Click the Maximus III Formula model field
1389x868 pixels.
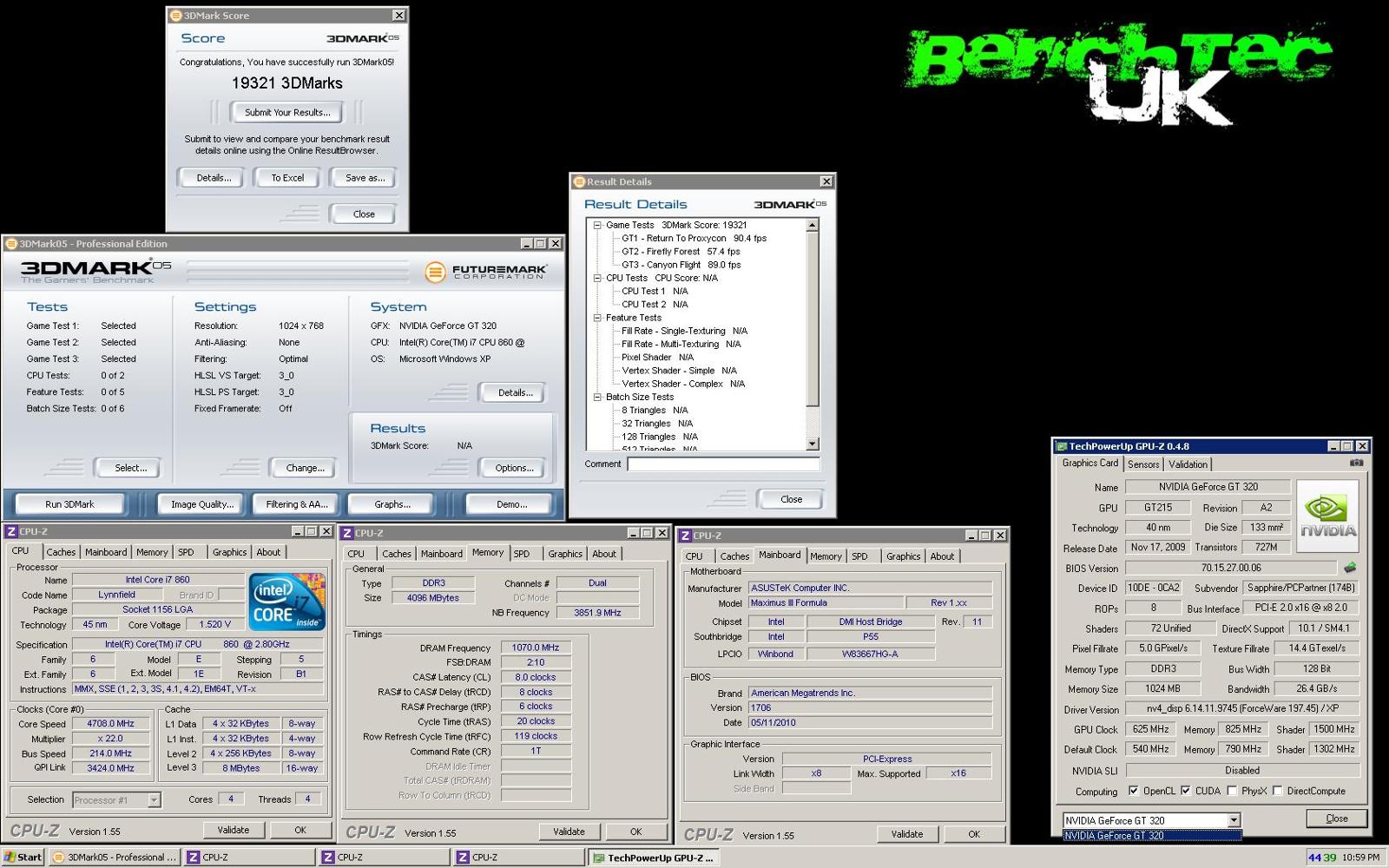pyautogui.click(x=825, y=602)
